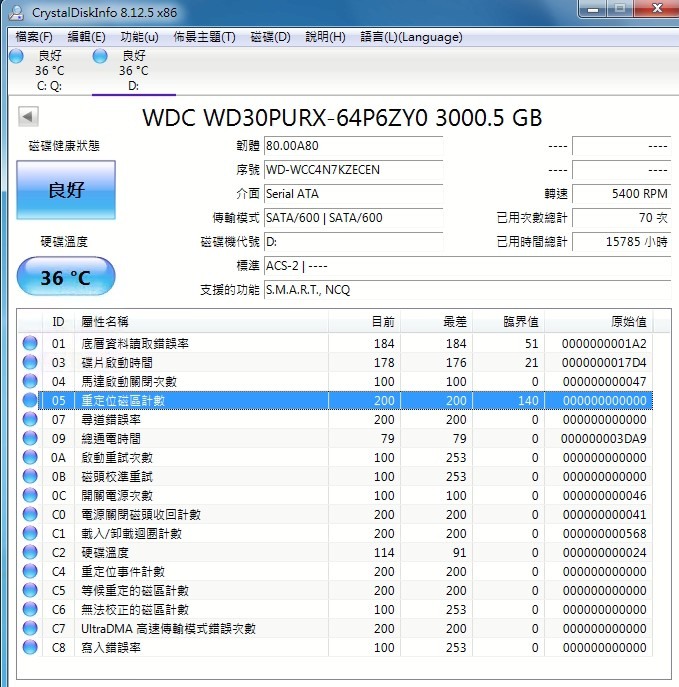The height and width of the screenshot is (687, 679).
Task: Click status orb of attribute 07
Action: (30, 419)
